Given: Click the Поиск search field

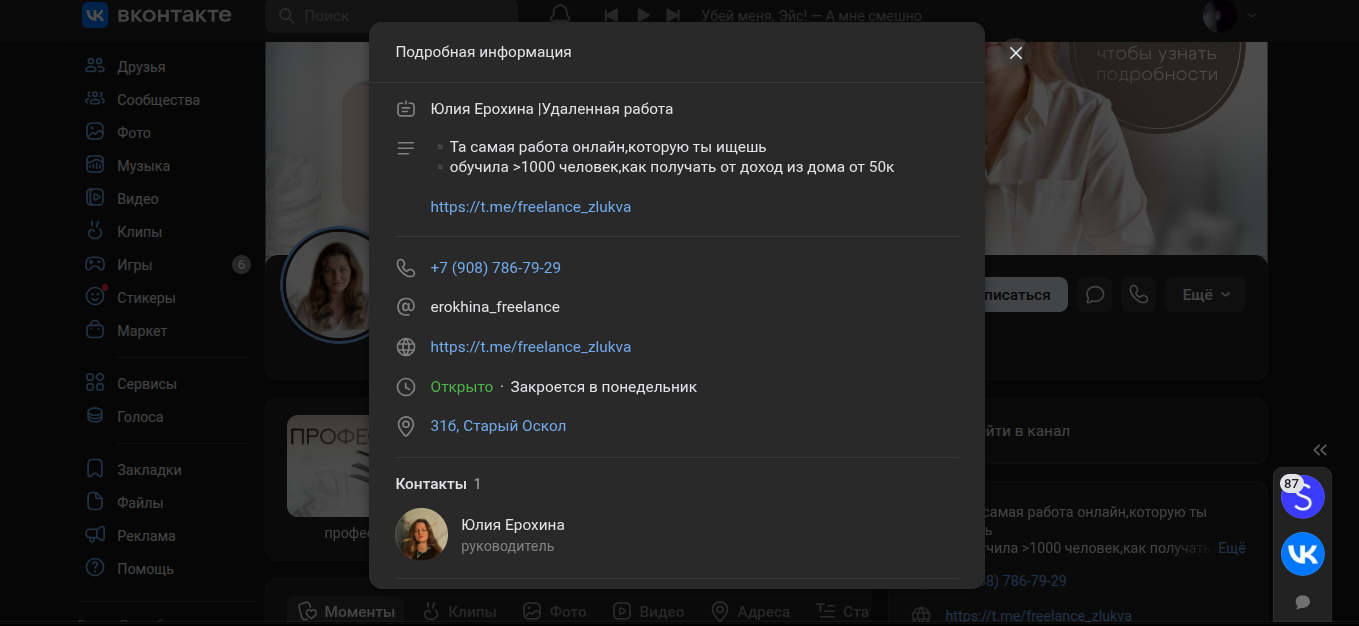Looking at the screenshot, I should (391, 16).
